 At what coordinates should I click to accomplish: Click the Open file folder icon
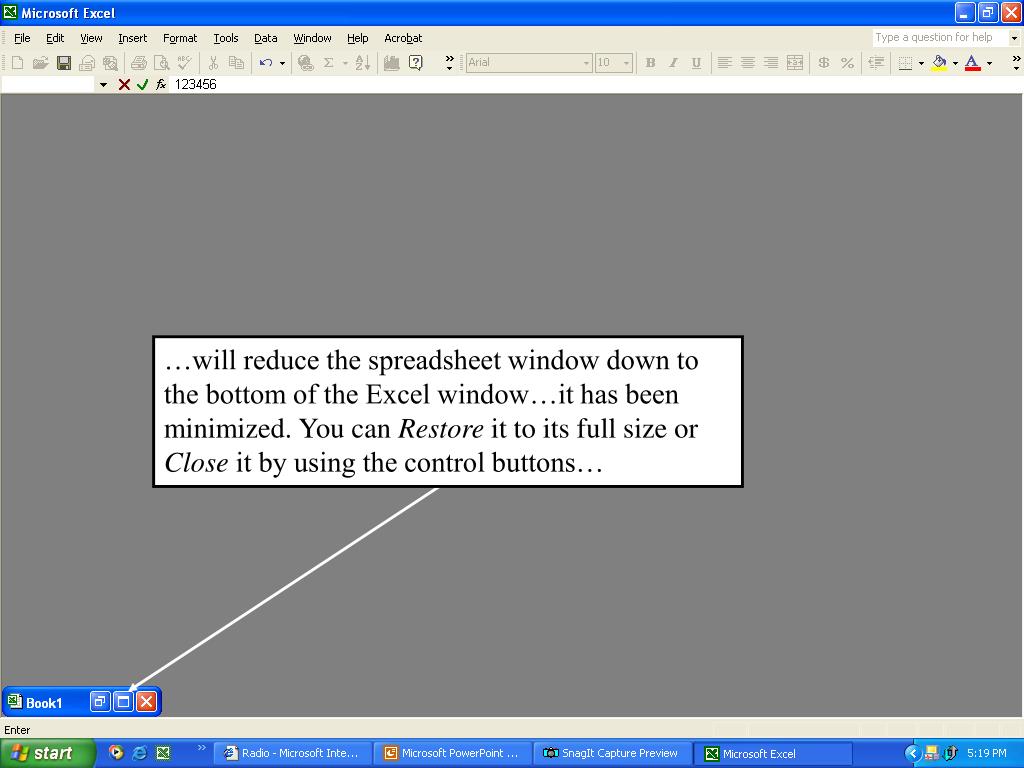[x=40, y=63]
